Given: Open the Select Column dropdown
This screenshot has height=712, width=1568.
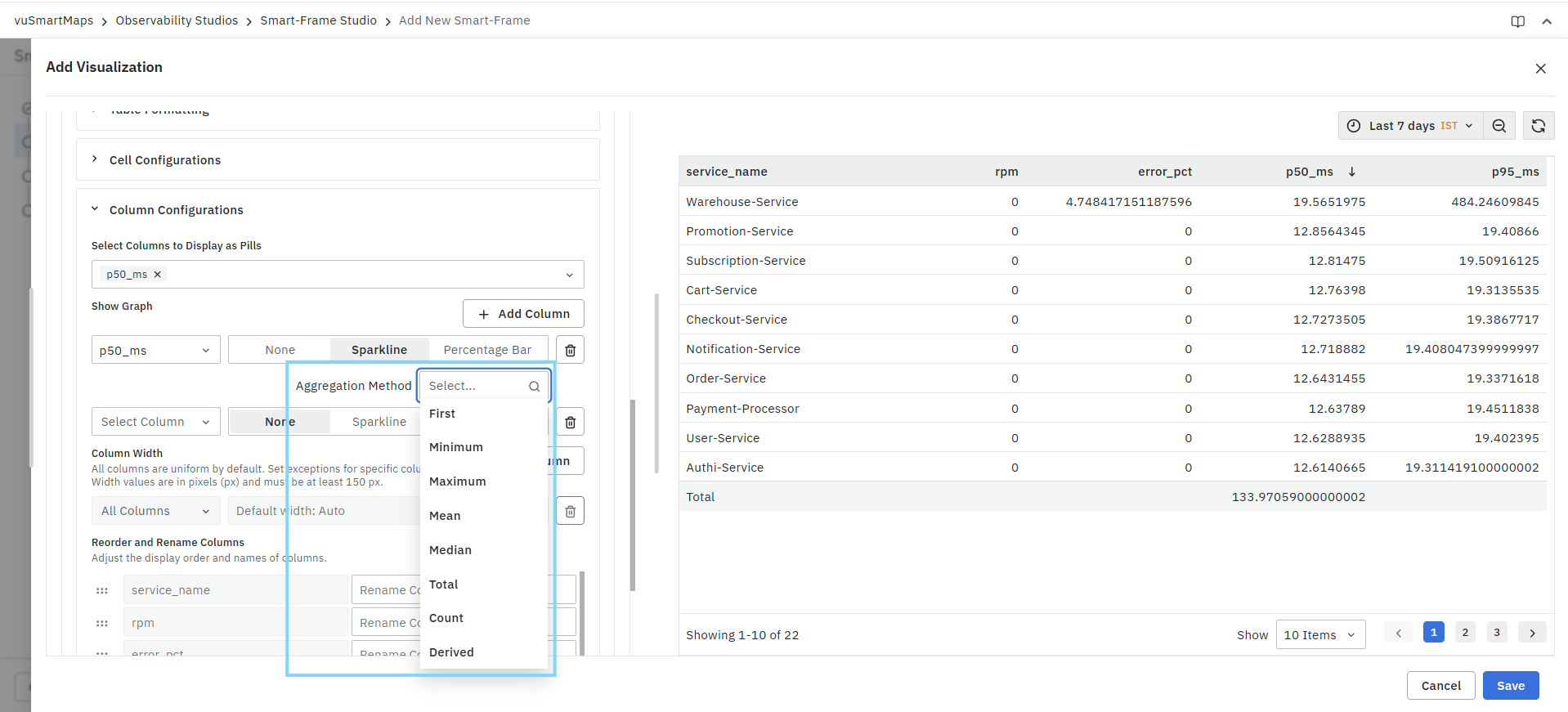Looking at the screenshot, I should [x=156, y=422].
